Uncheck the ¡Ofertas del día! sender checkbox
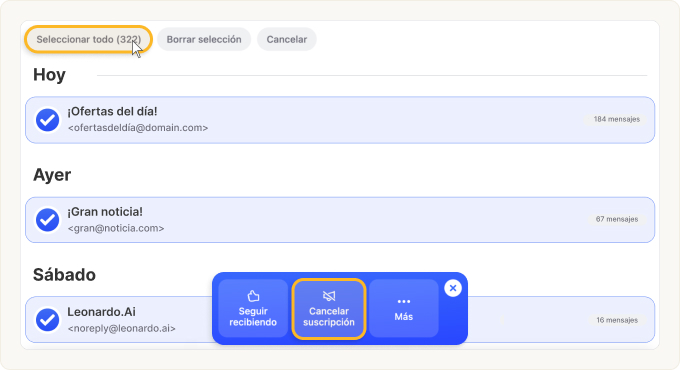The image size is (680, 370). click(x=47, y=120)
